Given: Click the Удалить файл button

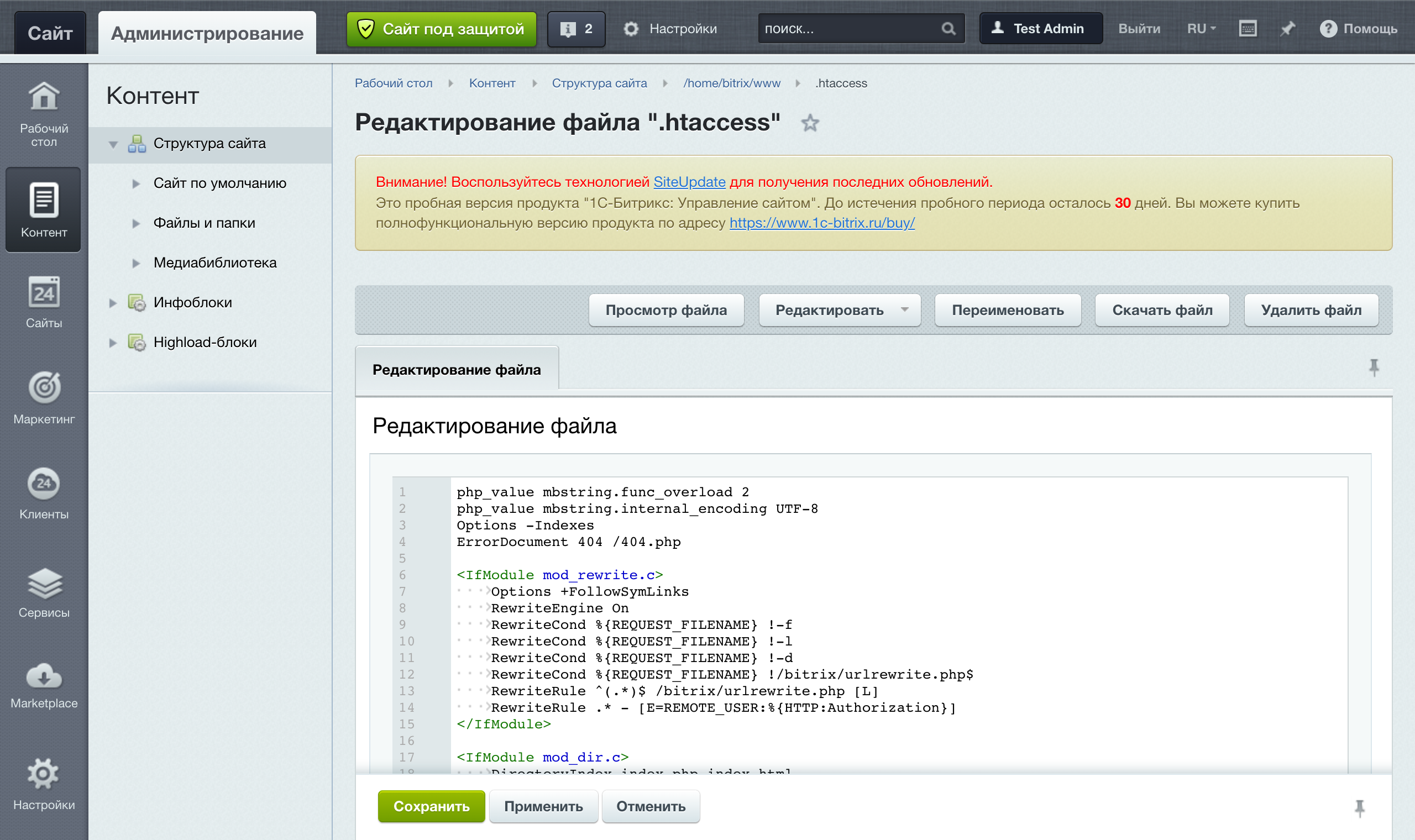Looking at the screenshot, I should pyautogui.click(x=1312, y=309).
